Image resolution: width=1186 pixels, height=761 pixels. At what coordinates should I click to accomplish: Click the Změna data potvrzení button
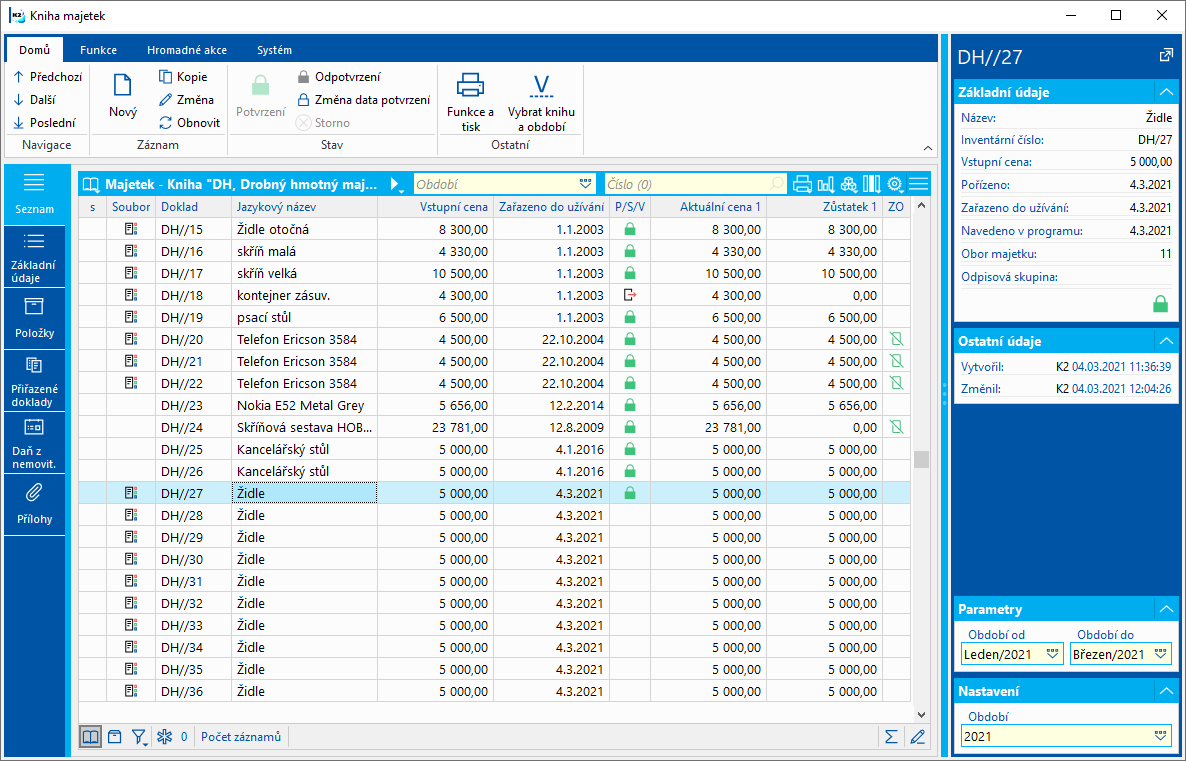pos(362,100)
